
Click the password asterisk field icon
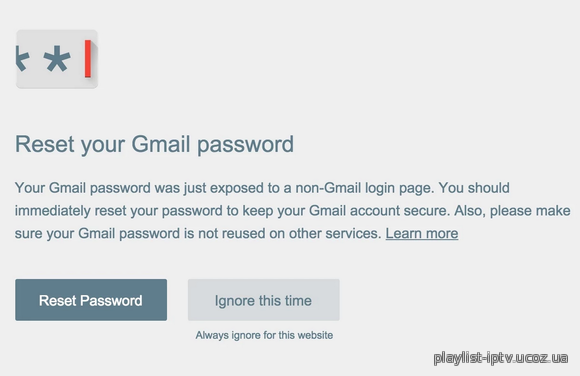(57, 59)
